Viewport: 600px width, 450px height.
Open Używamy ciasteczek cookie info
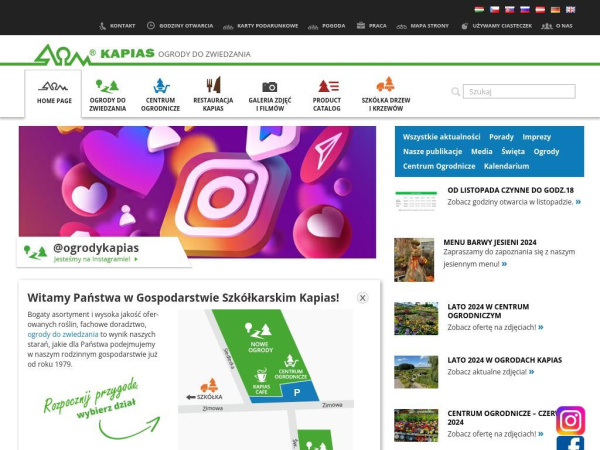click(x=496, y=26)
